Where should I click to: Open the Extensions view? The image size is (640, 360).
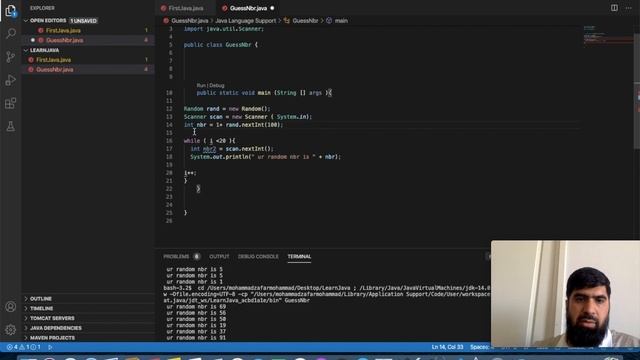click(11, 103)
